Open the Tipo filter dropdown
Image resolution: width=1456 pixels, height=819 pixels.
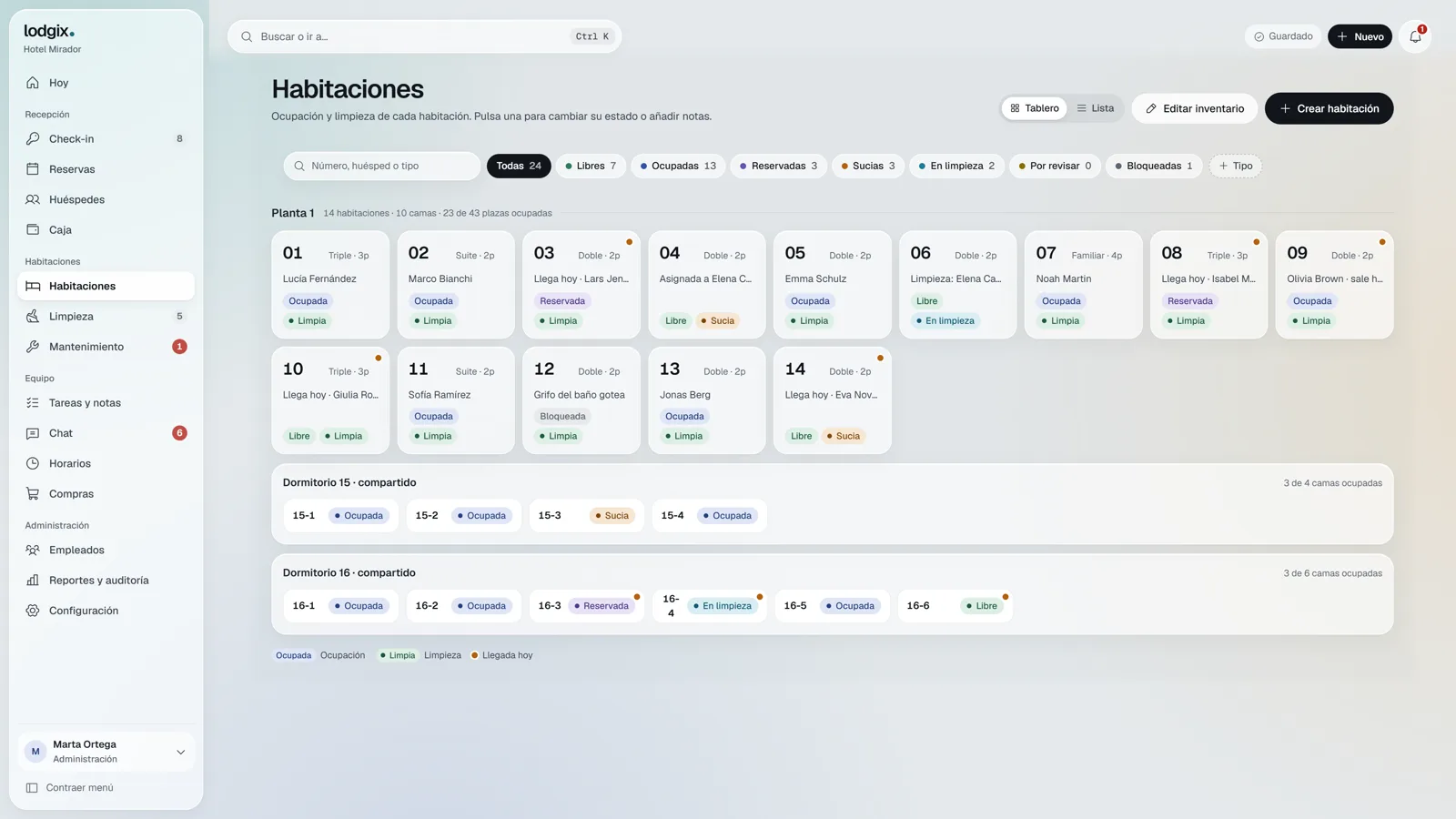point(1236,166)
